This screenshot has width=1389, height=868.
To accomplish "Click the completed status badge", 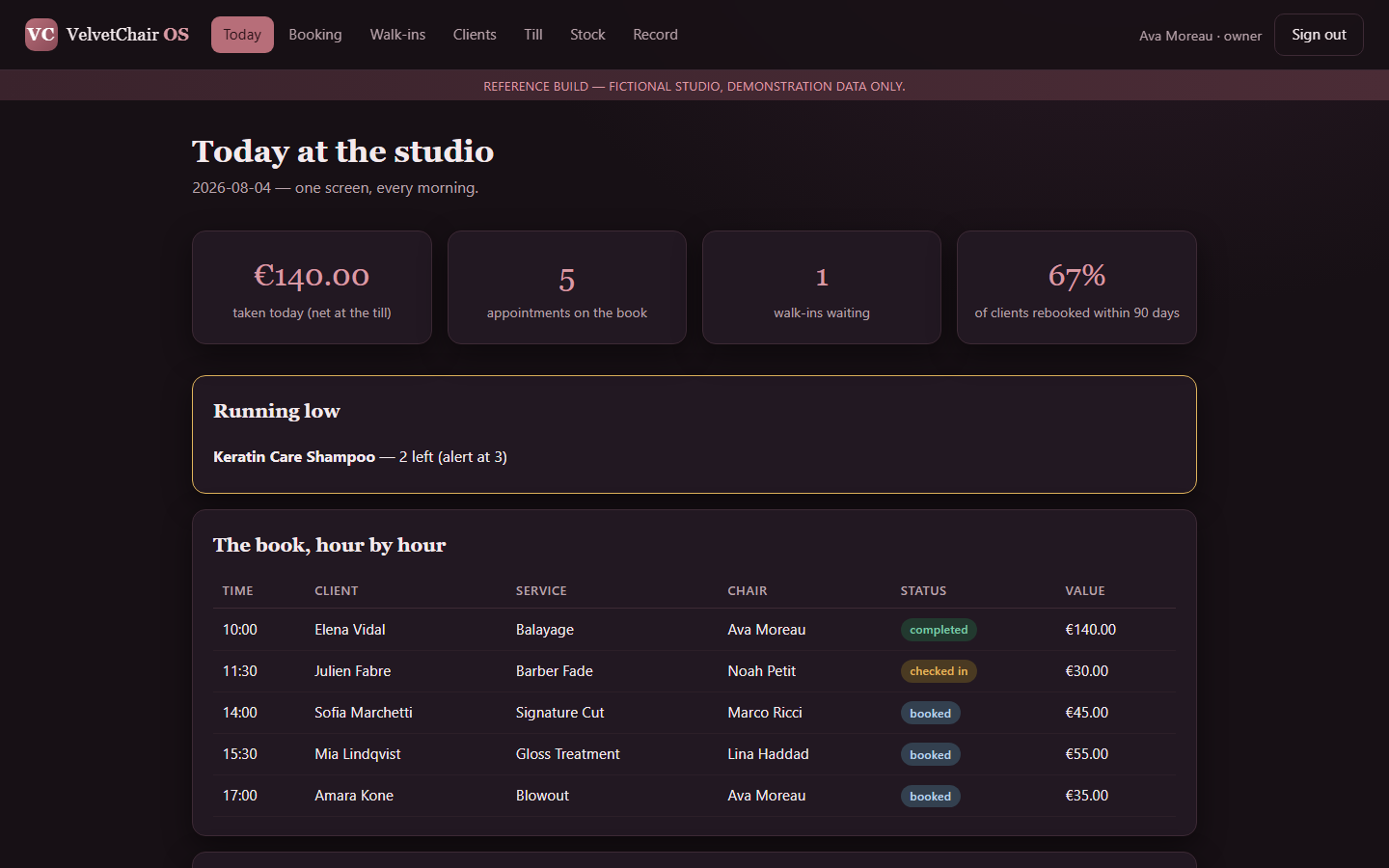I will 939,630.
